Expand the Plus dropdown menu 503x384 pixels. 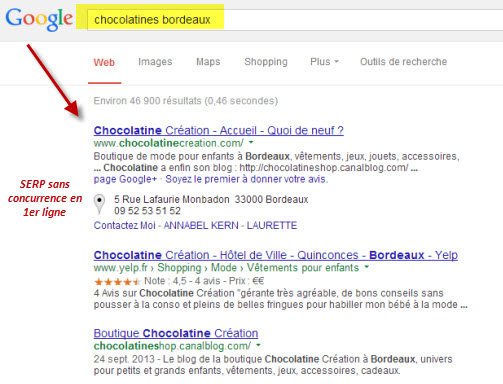pyautogui.click(x=324, y=62)
